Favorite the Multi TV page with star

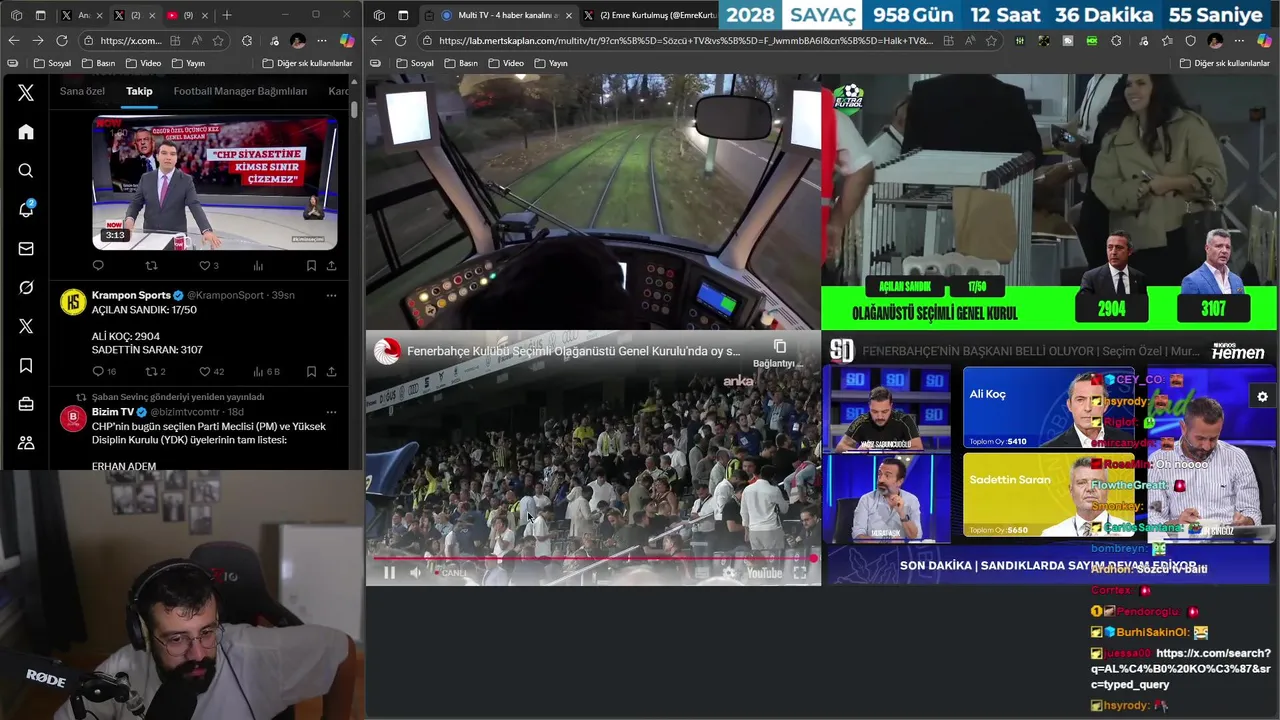tap(991, 40)
